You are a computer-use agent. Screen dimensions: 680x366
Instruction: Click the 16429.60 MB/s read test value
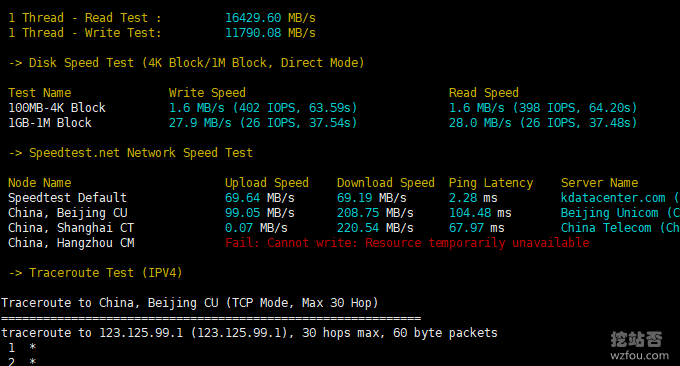(x=270, y=18)
